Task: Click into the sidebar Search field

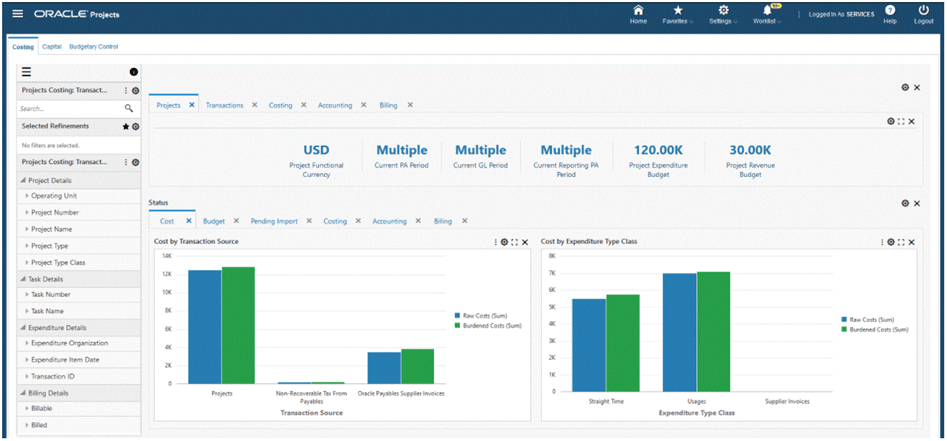Action: [68, 108]
